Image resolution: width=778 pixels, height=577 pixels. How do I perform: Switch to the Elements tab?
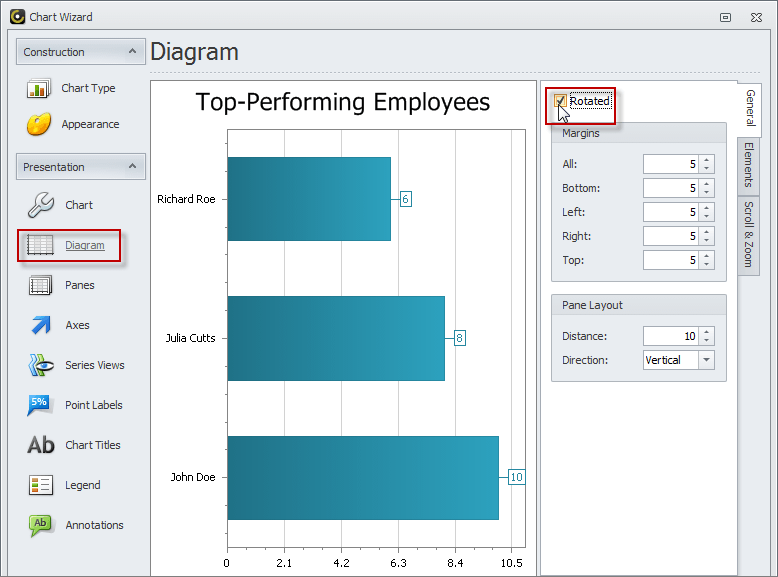point(748,164)
